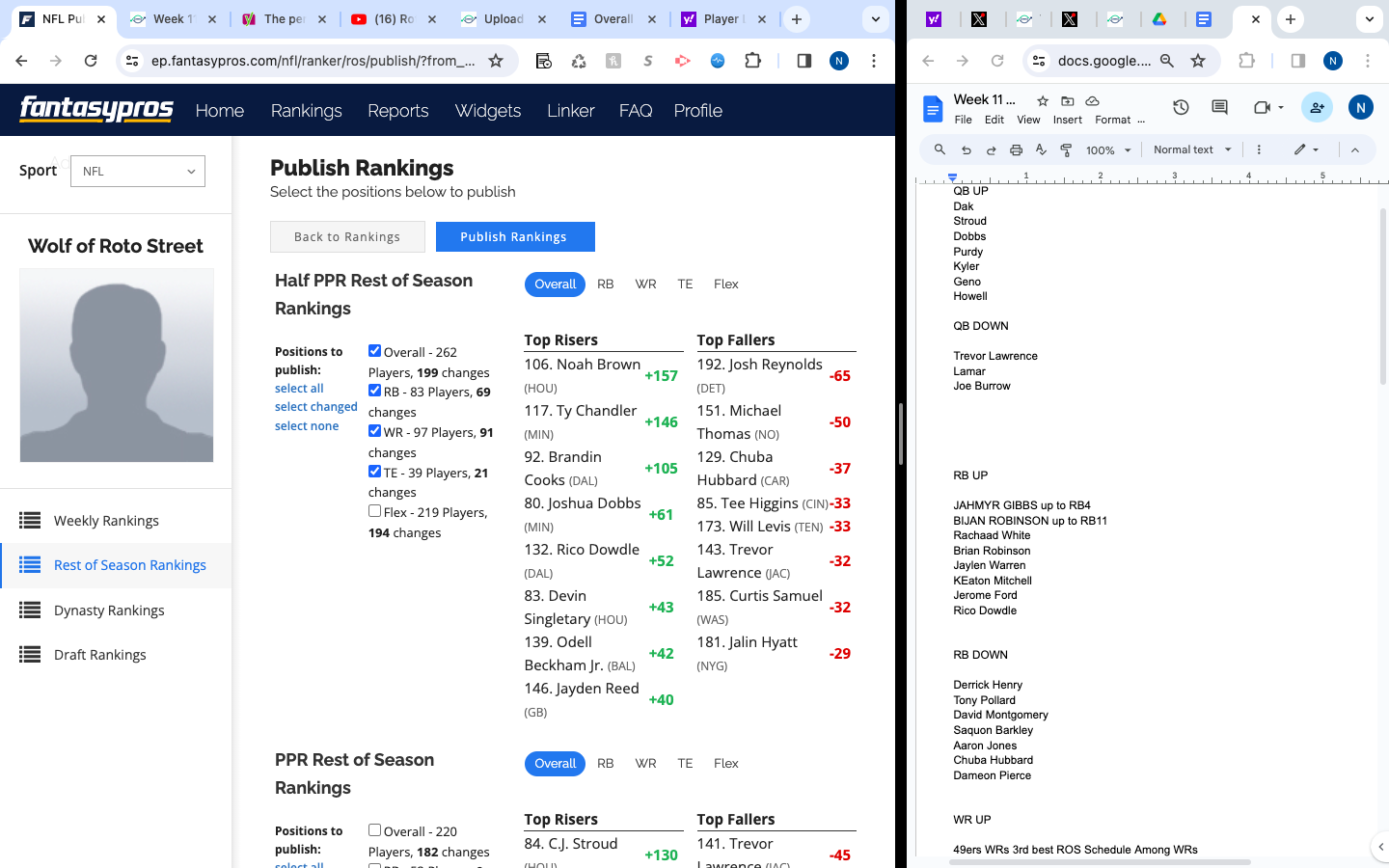Open the Docs Insert menu

click(1067, 120)
